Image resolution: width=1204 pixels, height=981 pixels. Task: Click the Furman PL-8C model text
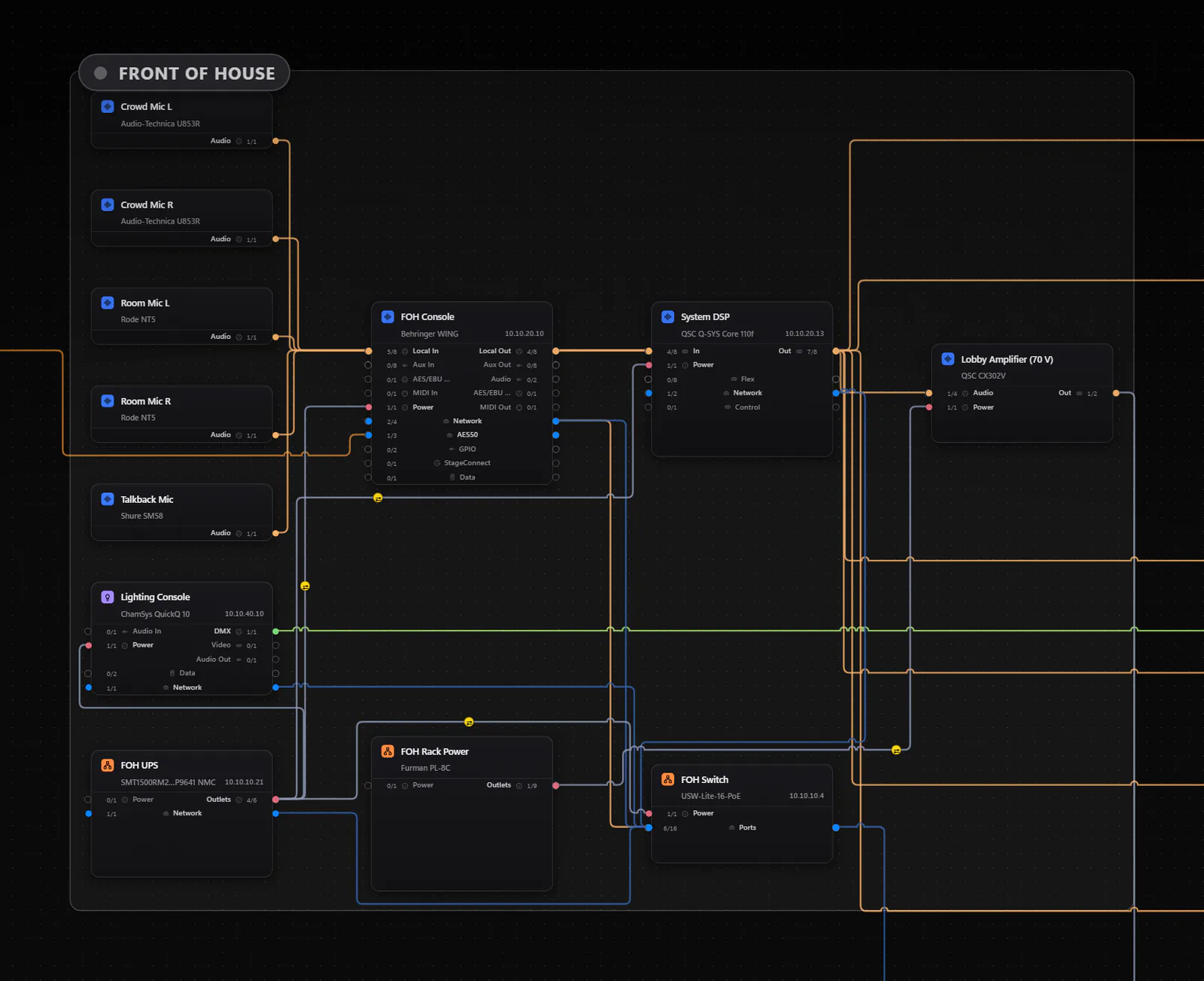pos(425,769)
